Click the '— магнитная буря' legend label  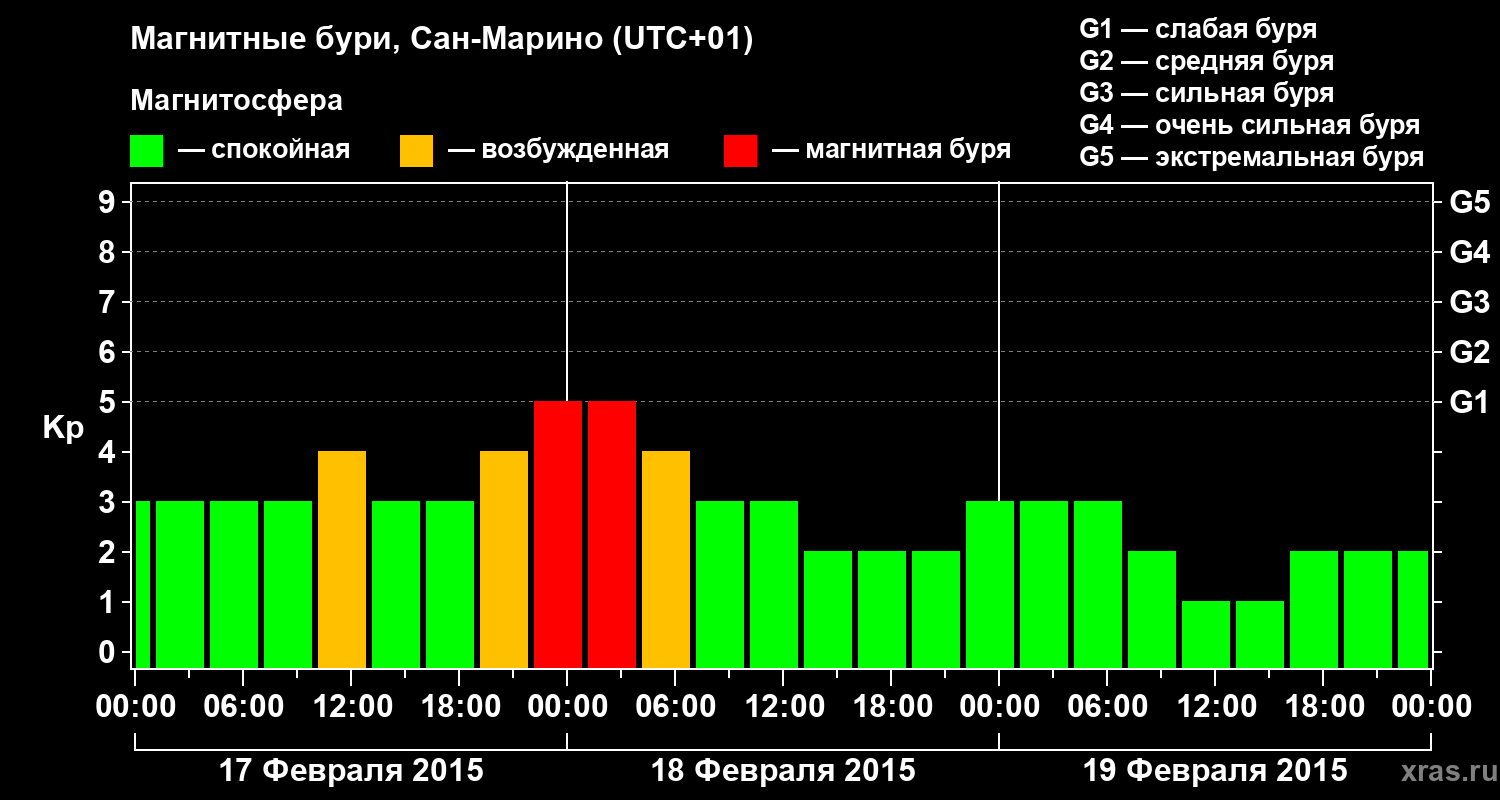(x=891, y=151)
